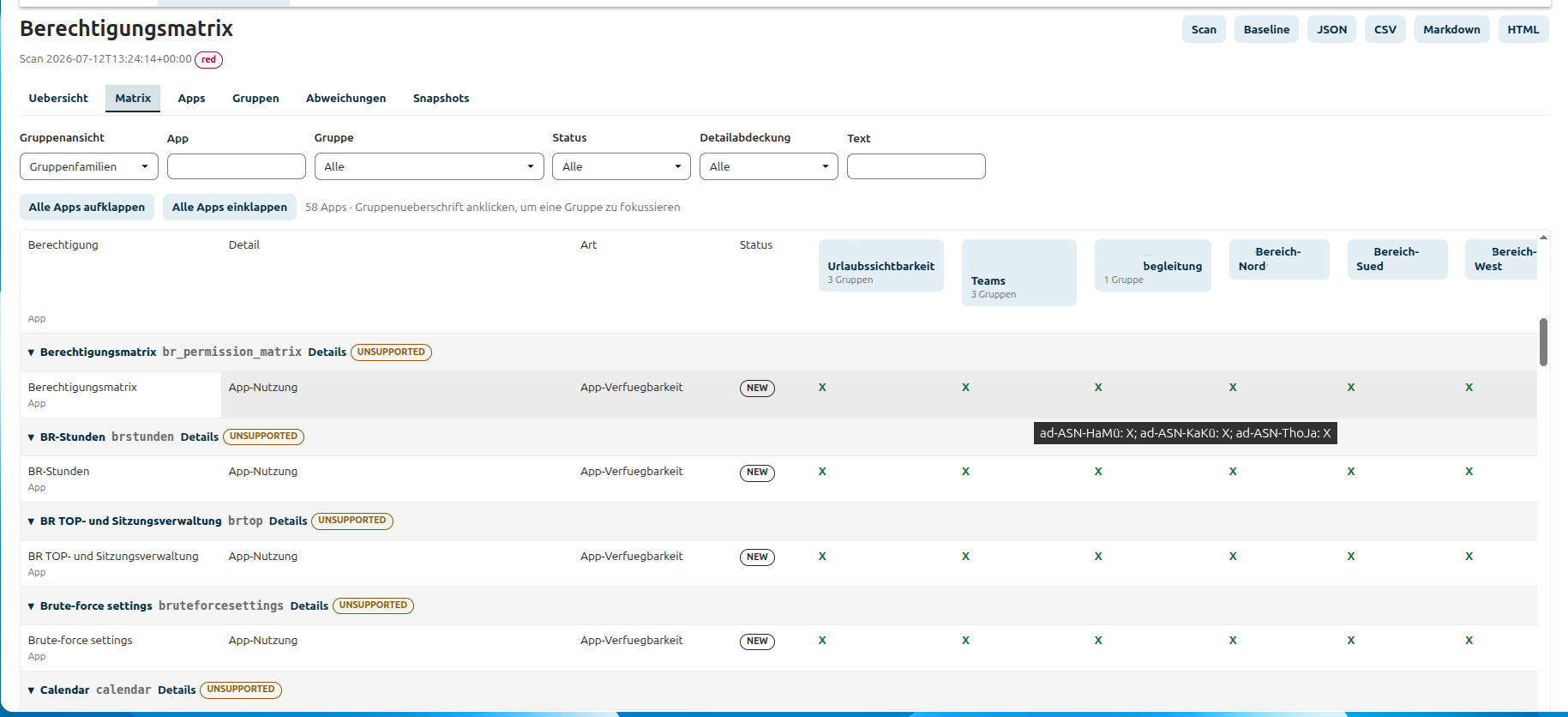Collapse the Berechtigungsmatrix app section

pyautogui.click(x=32, y=352)
